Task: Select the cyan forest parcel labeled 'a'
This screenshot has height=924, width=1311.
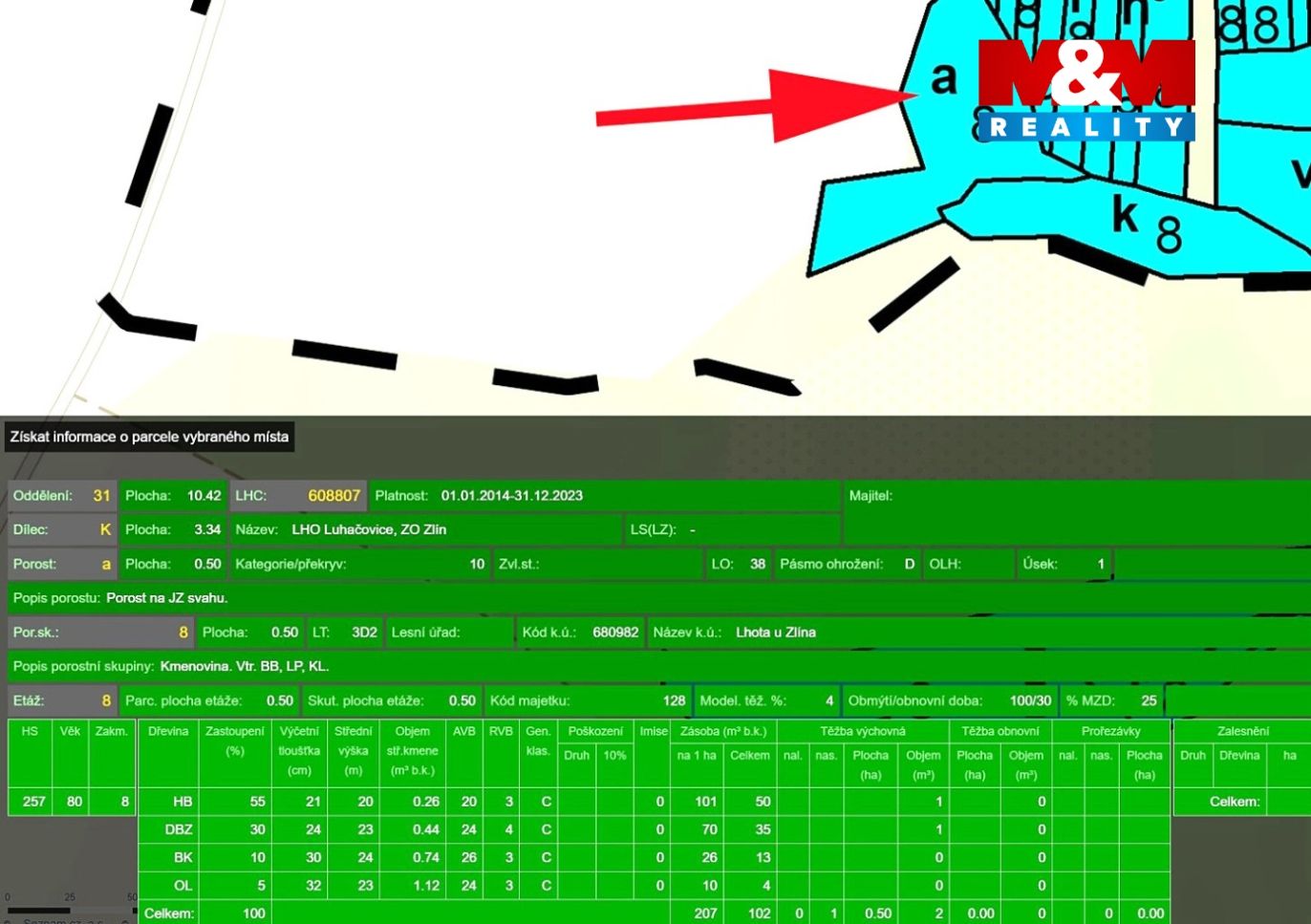Action: click(x=941, y=81)
